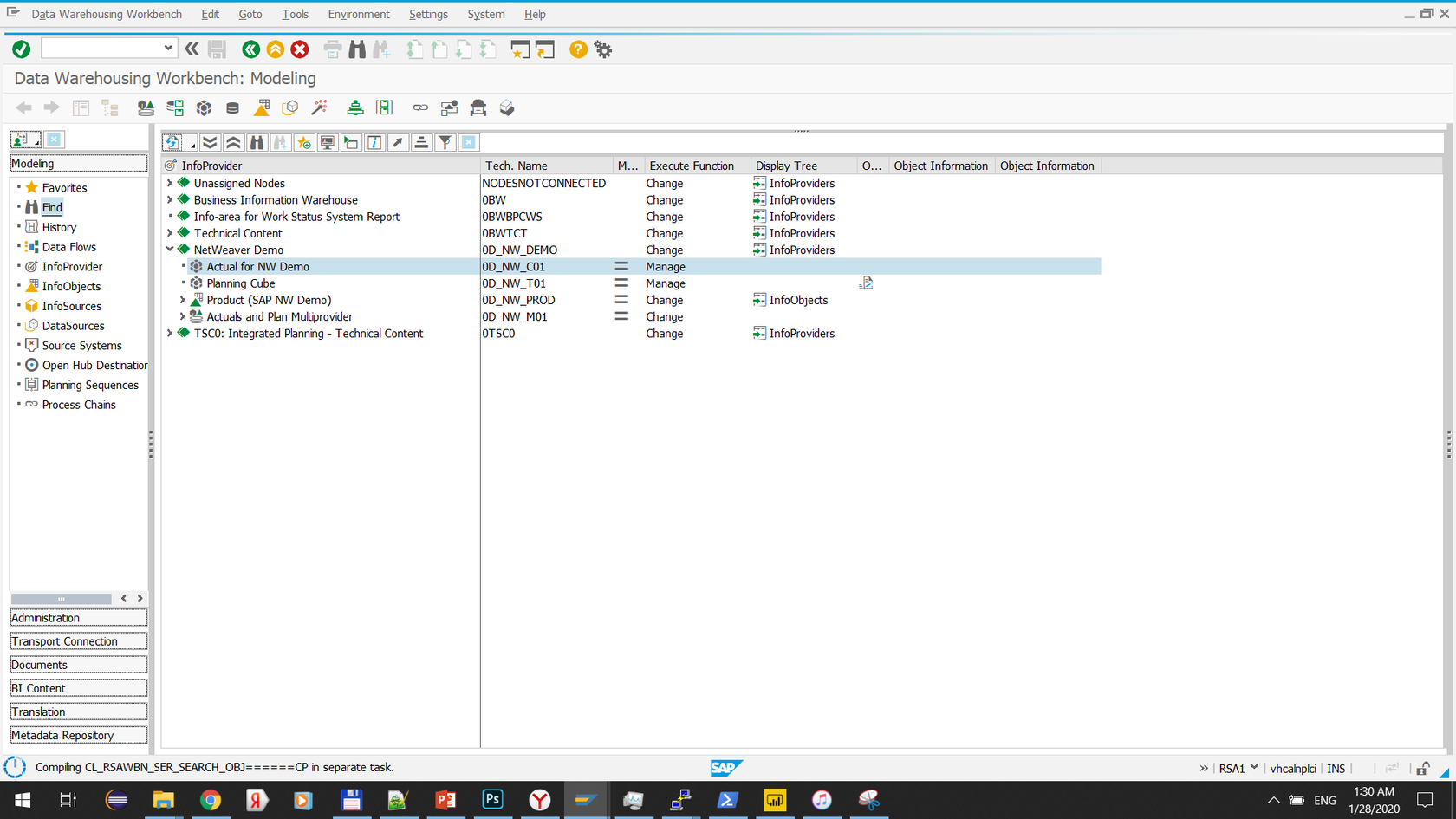This screenshot has height=819, width=1456.
Task: Click Find binoculars in tree toolbar
Action: click(257, 142)
